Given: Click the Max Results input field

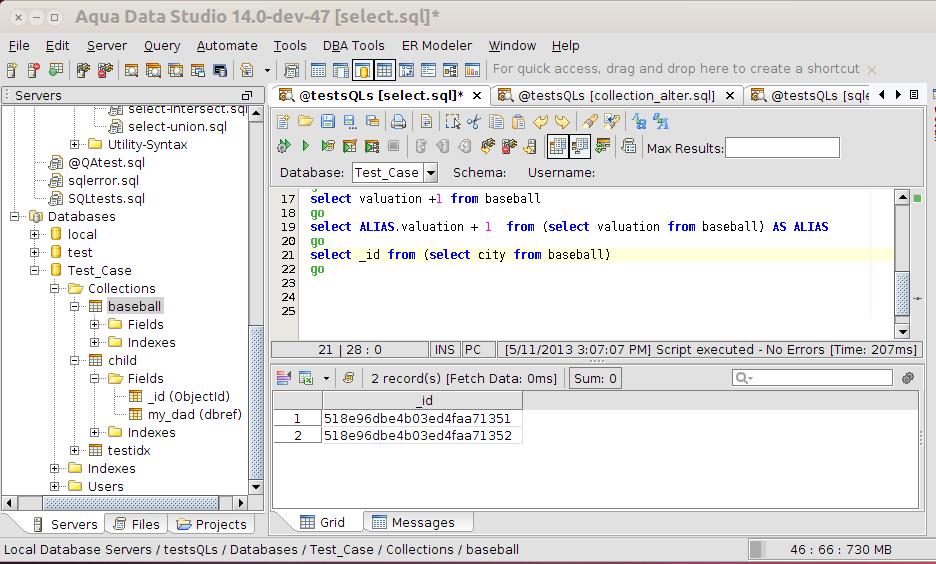Looking at the screenshot, I should coord(782,148).
